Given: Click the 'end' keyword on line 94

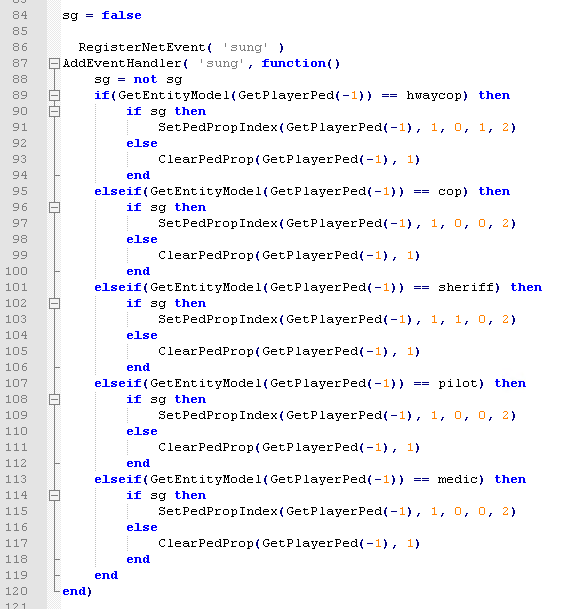Looking at the screenshot, I should pyautogui.click(x=138, y=176).
